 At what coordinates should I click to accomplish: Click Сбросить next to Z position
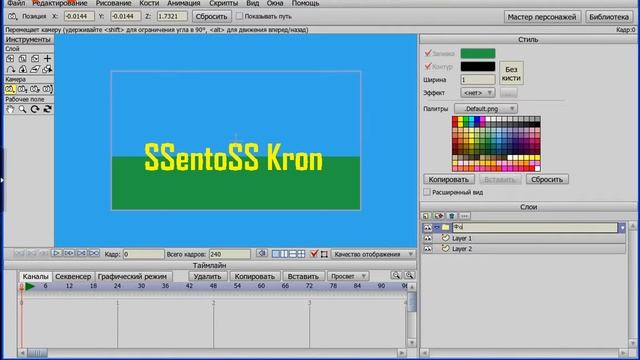click(211, 17)
